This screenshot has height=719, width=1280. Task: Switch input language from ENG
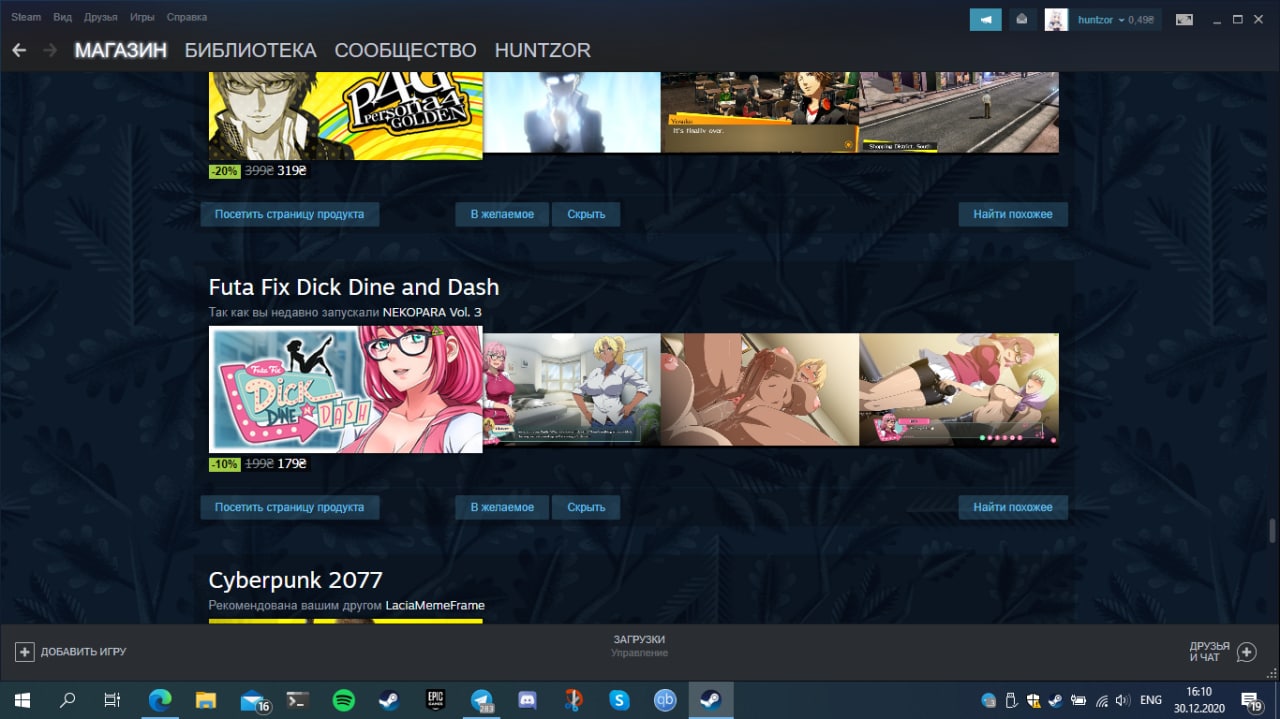coord(1151,700)
